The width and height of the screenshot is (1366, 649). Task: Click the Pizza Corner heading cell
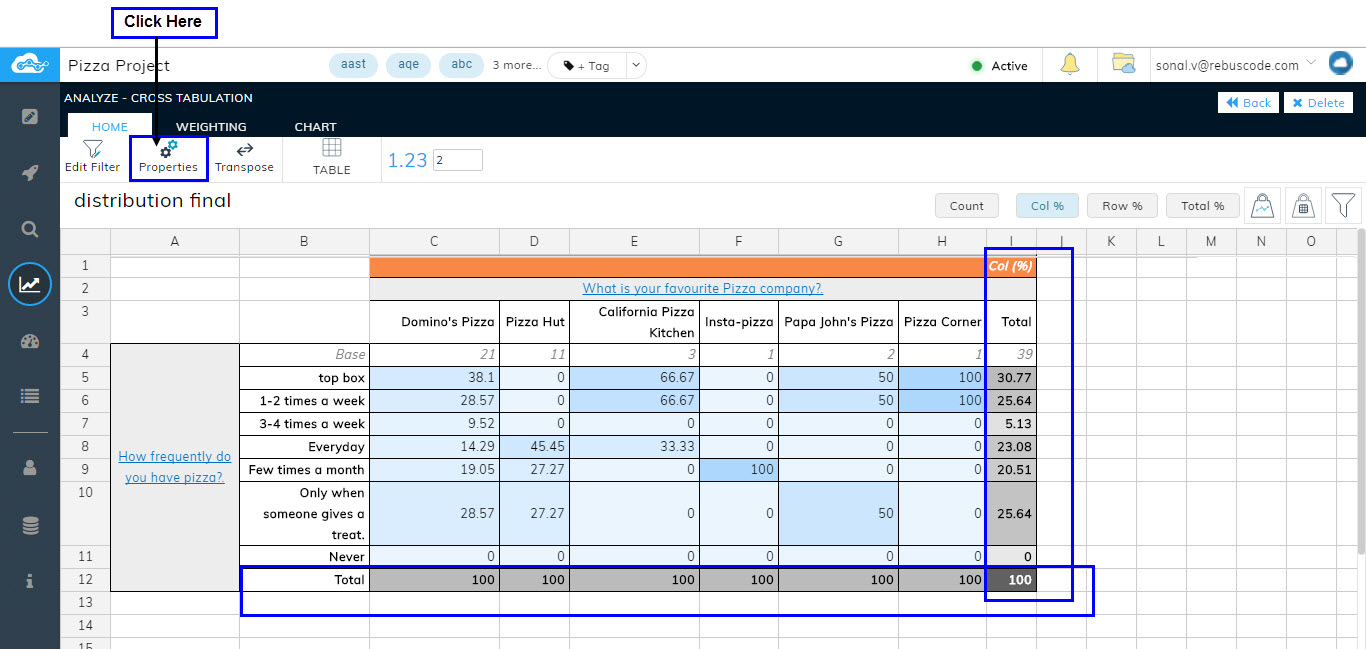pos(942,322)
